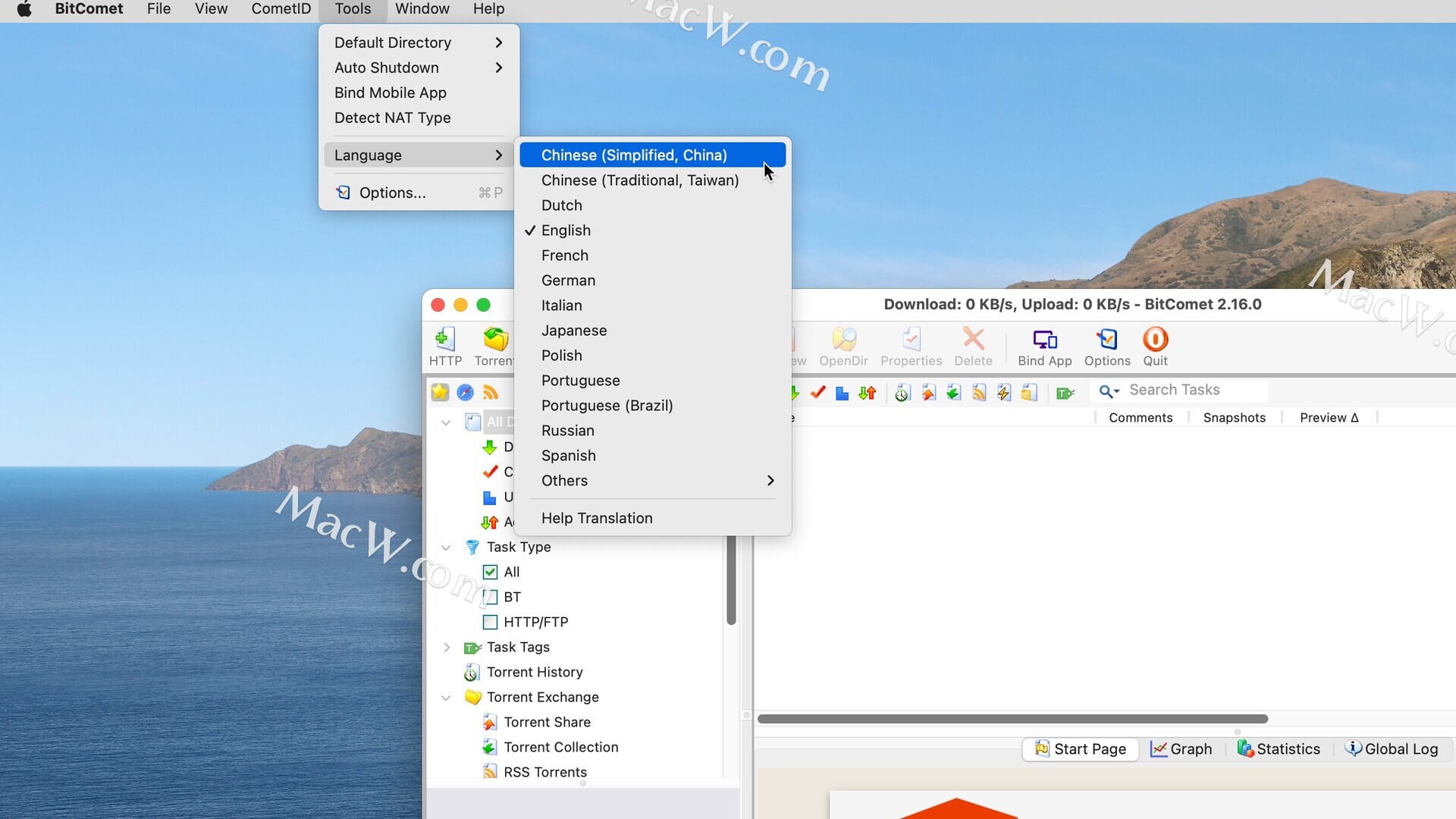
Task: Select German language option
Action: 653,281
